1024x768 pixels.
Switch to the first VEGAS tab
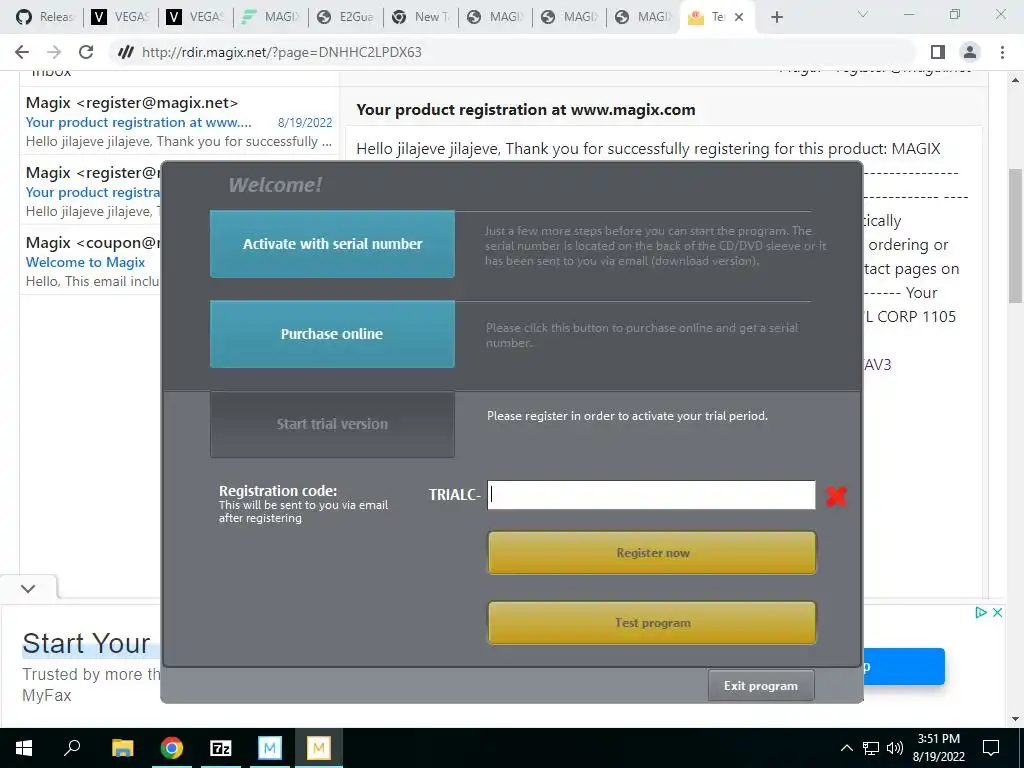(x=121, y=17)
